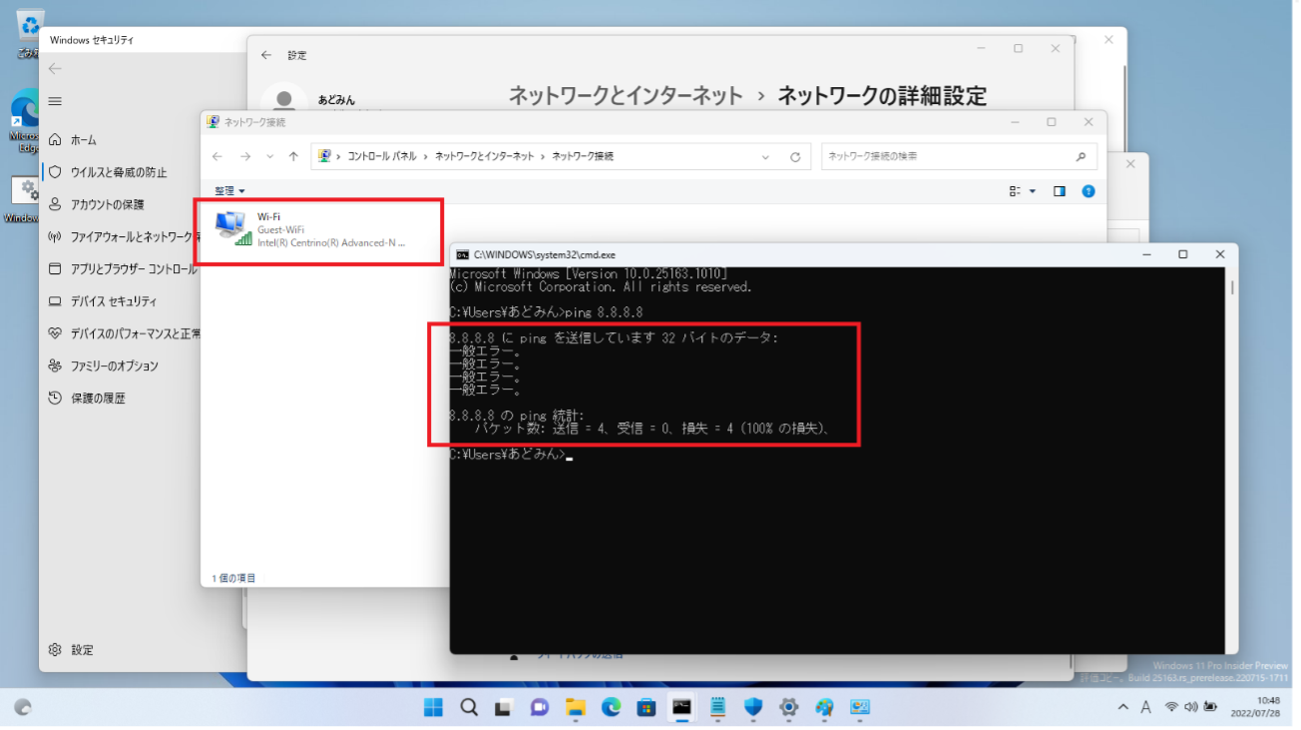Image resolution: width=1301 pixels, height=730 pixels.
Task: Open ファイアウォールとネットワーク in the security sidebar
Action: pyautogui.click(x=122, y=237)
